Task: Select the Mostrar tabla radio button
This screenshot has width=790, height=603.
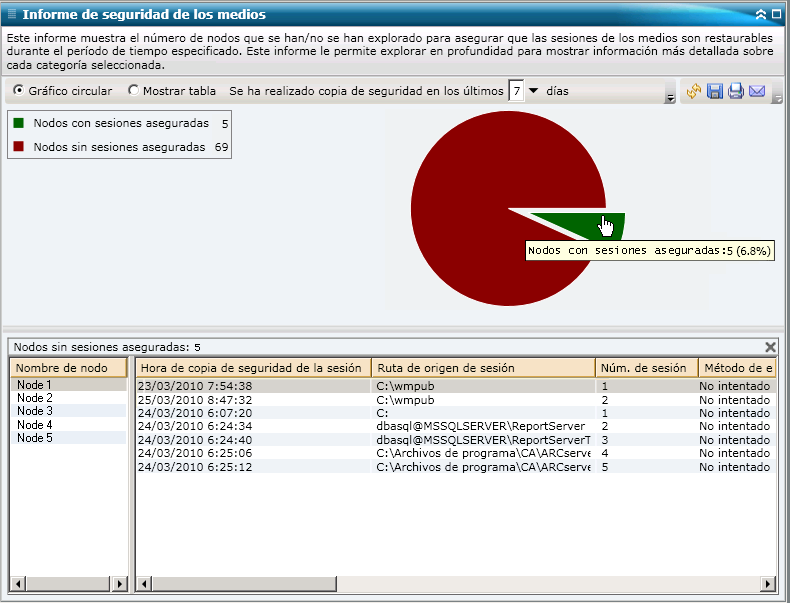Action: click(x=134, y=91)
